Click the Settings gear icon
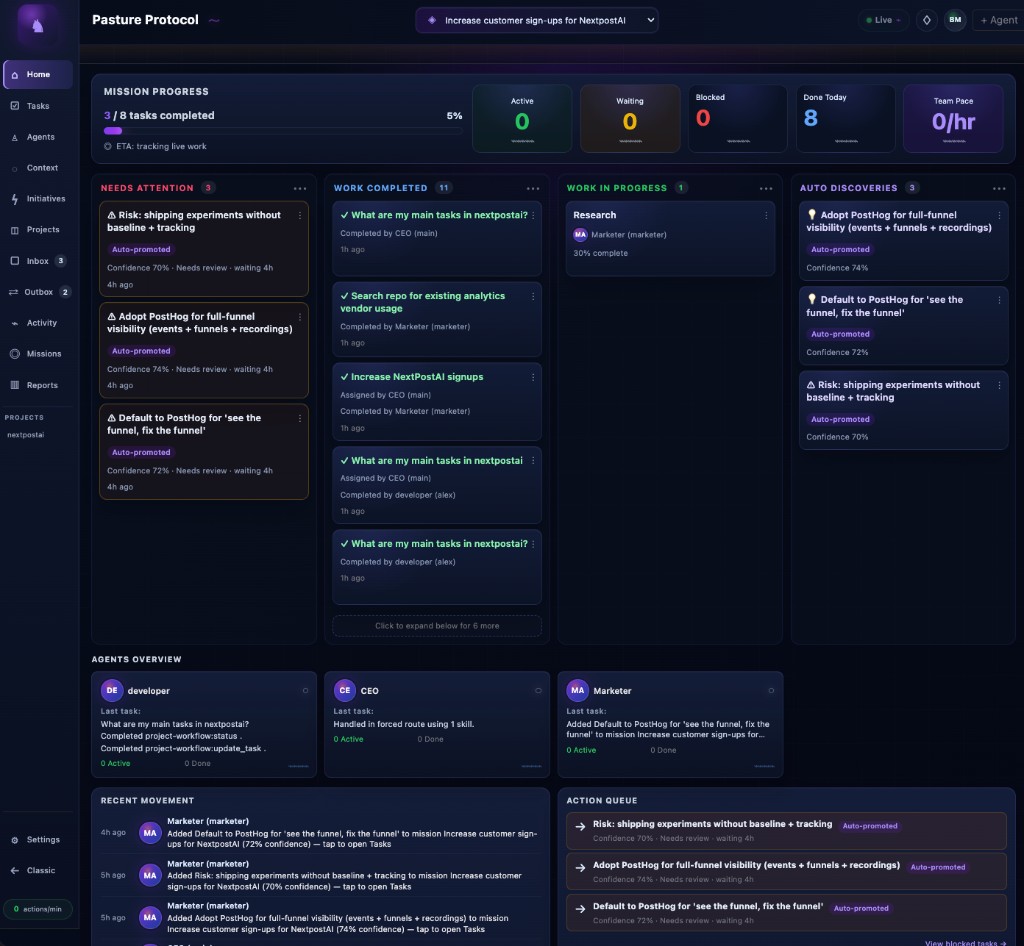The width and height of the screenshot is (1024, 946). 14,840
